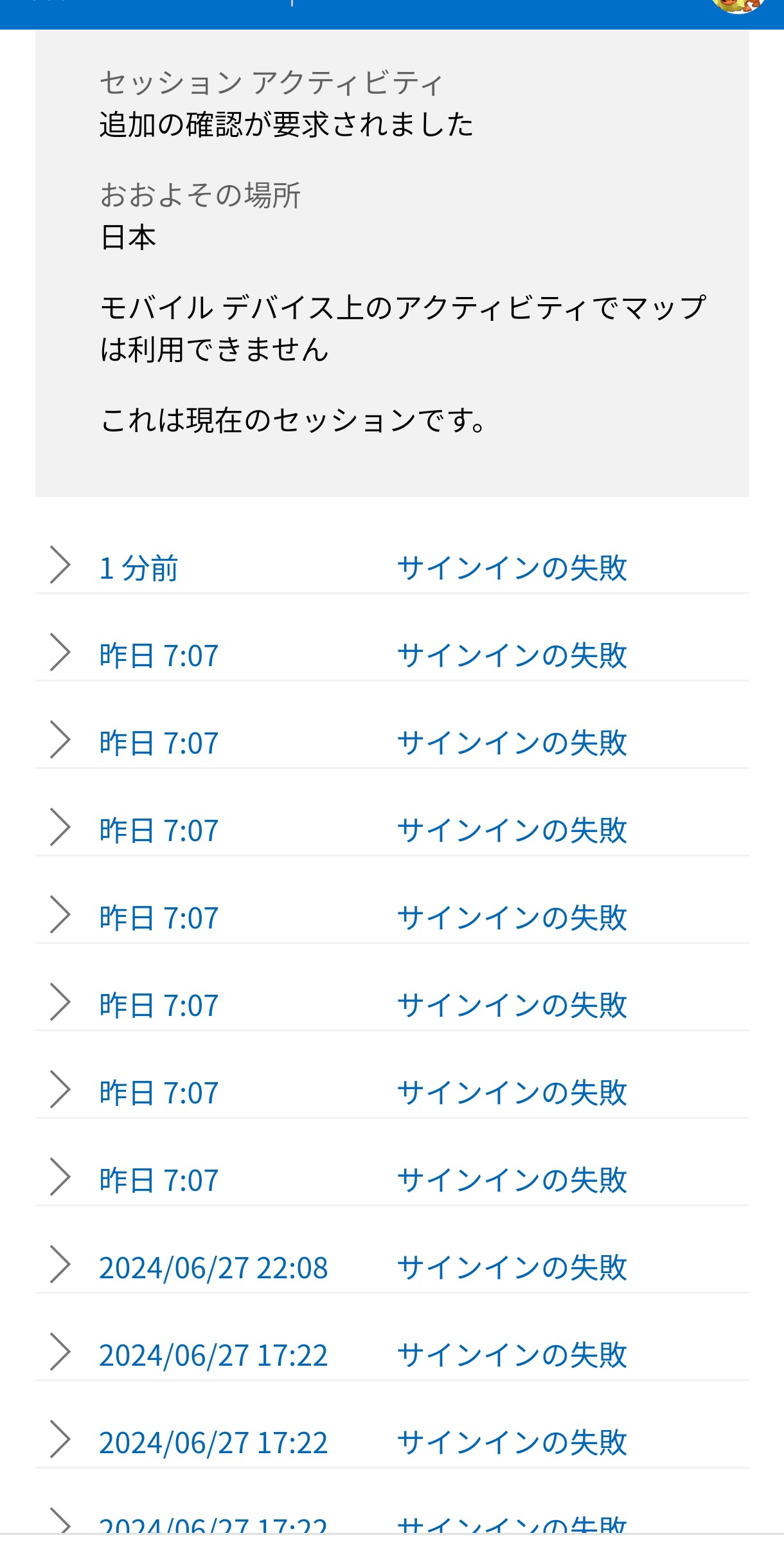784x1549 pixels.
Task: Select the second 昨日 7:07 timestamp
Action: pyautogui.click(x=159, y=743)
